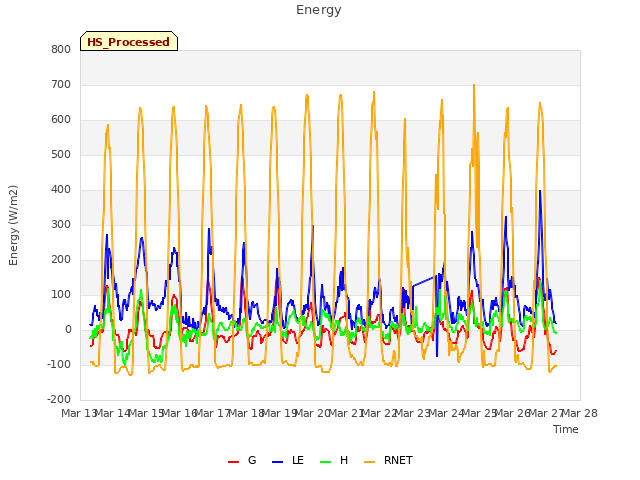The image size is (640, 480).
Task: Click the Mar 13 x-axis tick label
Action: [x=78, y=413]
